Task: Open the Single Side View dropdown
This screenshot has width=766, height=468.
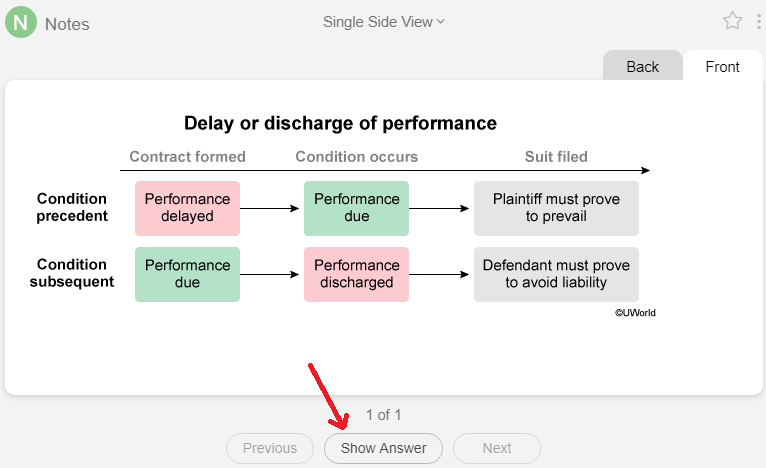Action: pyautogui.click(x=383, y=21)
